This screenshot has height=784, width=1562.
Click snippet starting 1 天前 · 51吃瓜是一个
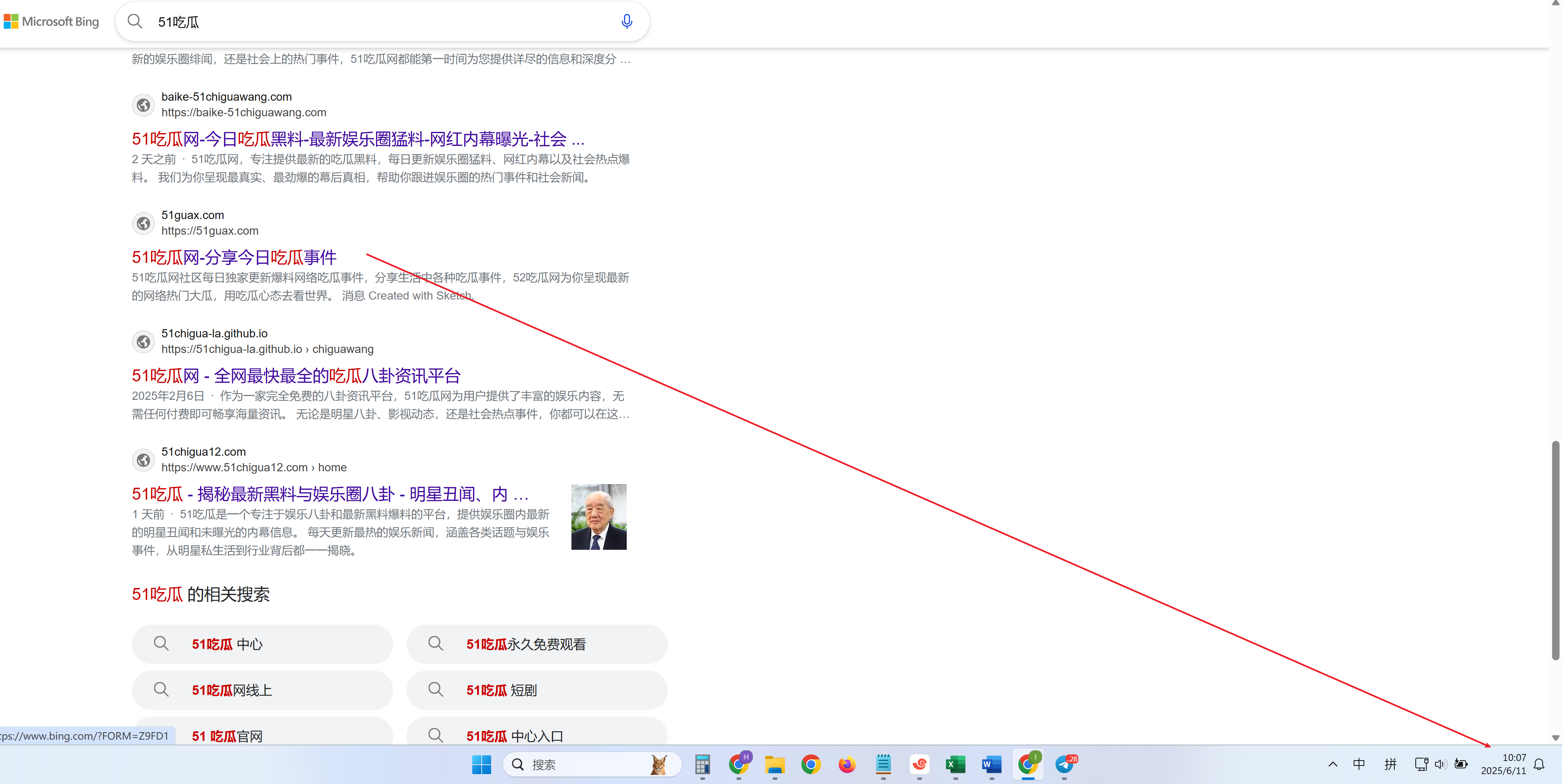click(x=341, y=532)
